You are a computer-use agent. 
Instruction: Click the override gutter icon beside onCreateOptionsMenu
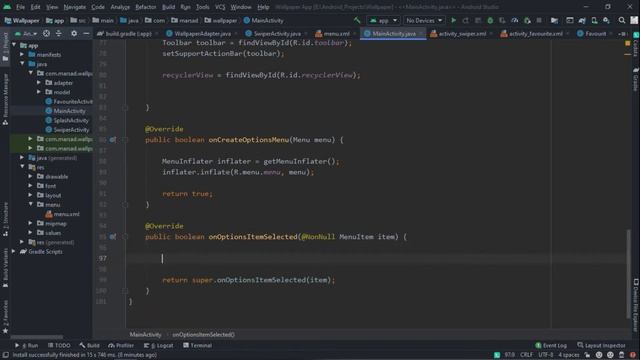113,140
